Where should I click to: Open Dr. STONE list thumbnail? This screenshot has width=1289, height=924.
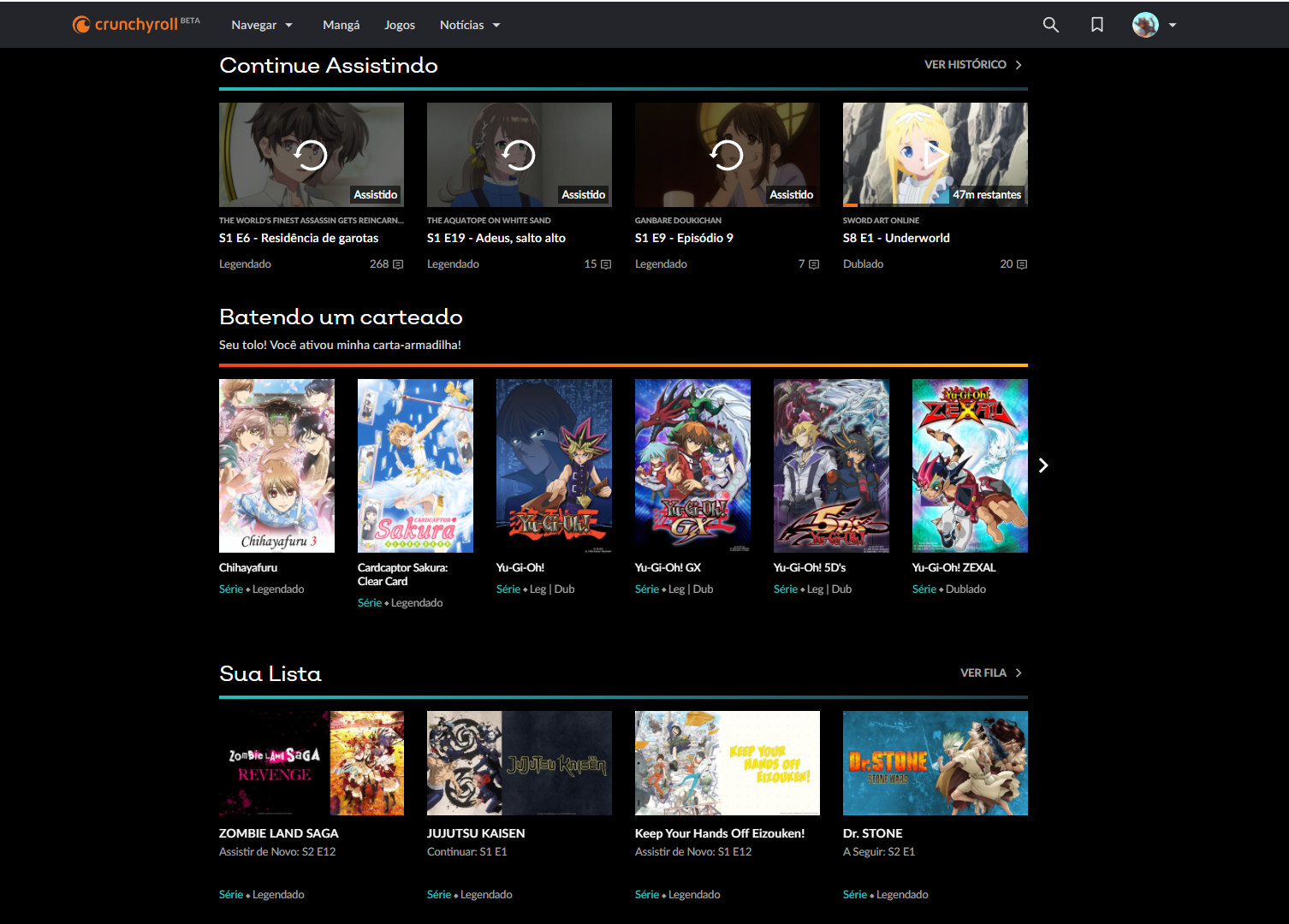pos(936,763)
